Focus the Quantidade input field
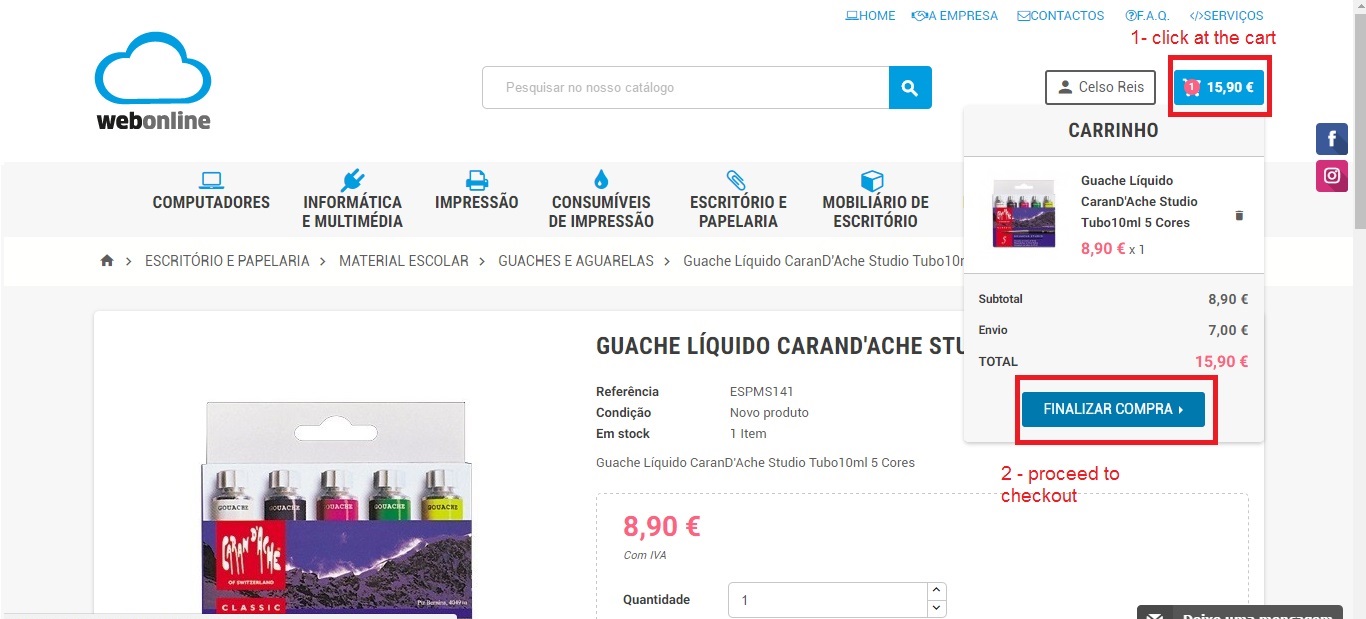 pos(828,600)
